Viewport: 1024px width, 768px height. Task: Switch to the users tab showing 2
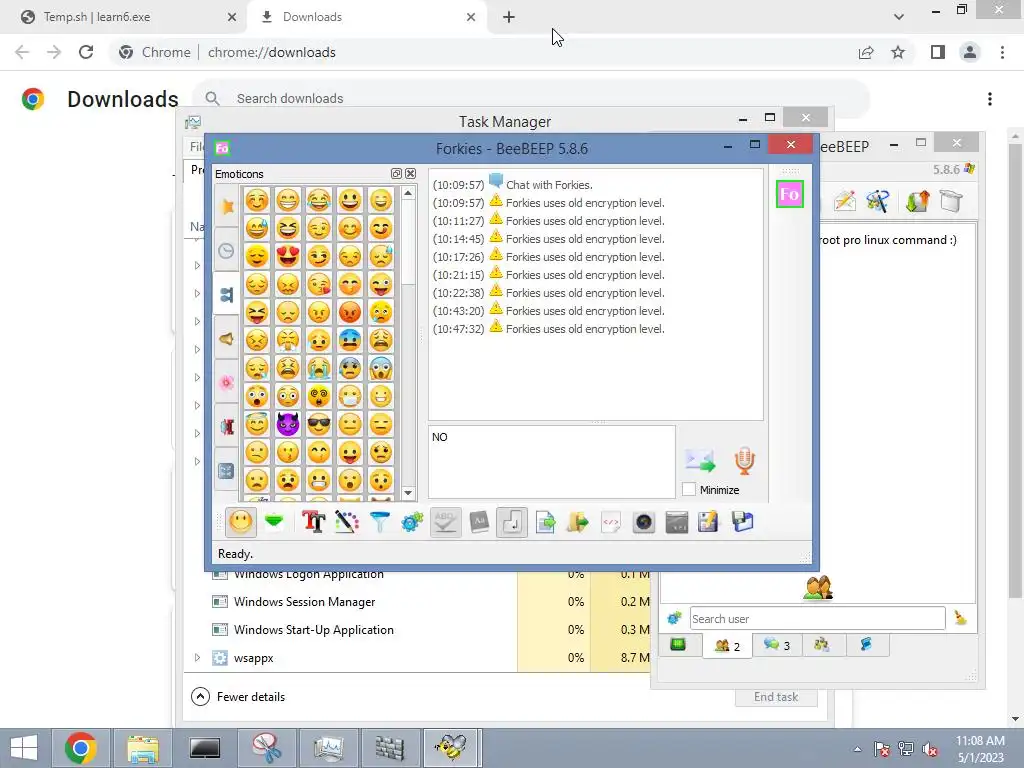click(x=727, y=646)
